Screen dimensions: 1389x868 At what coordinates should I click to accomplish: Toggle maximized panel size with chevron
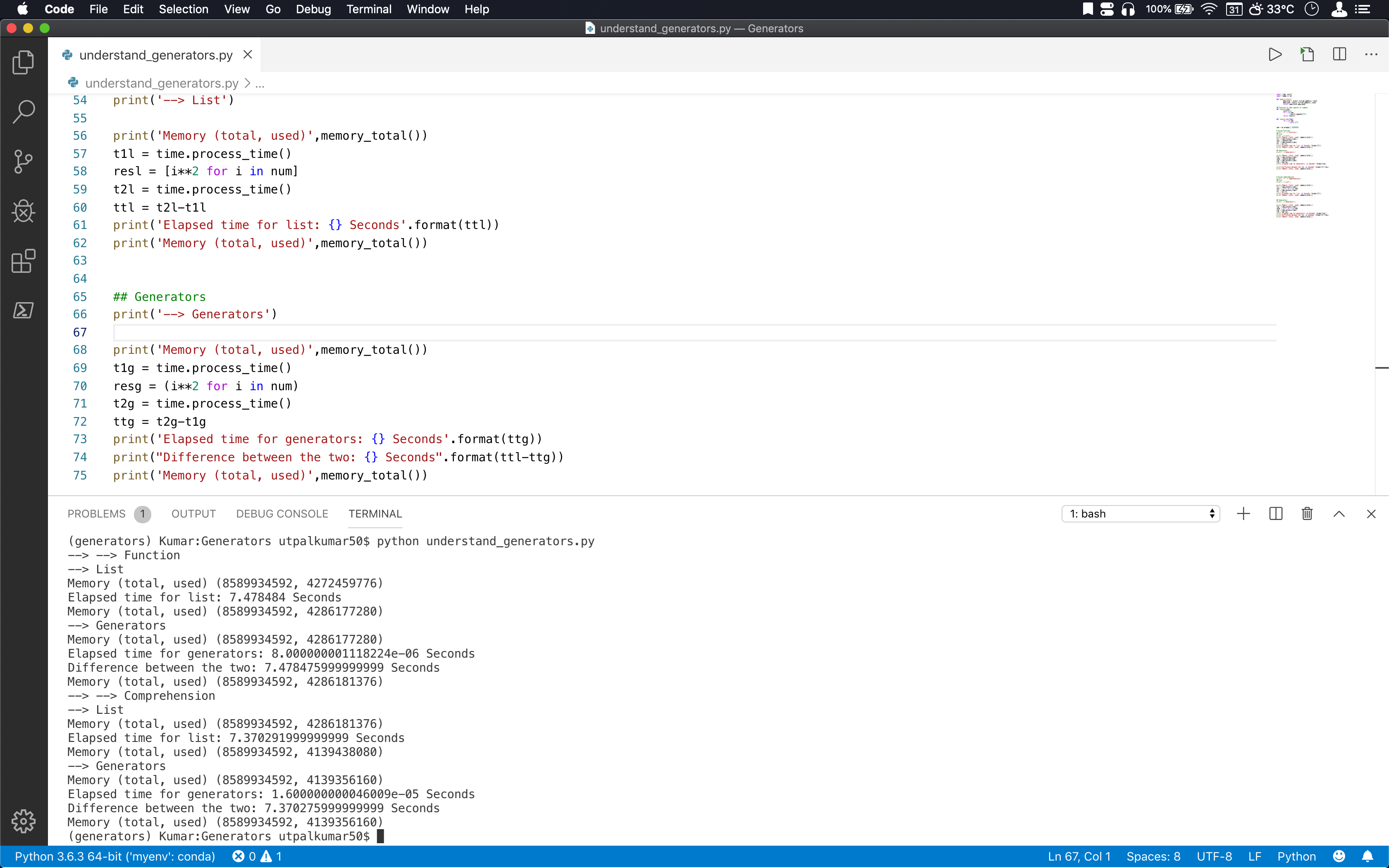1339,514
